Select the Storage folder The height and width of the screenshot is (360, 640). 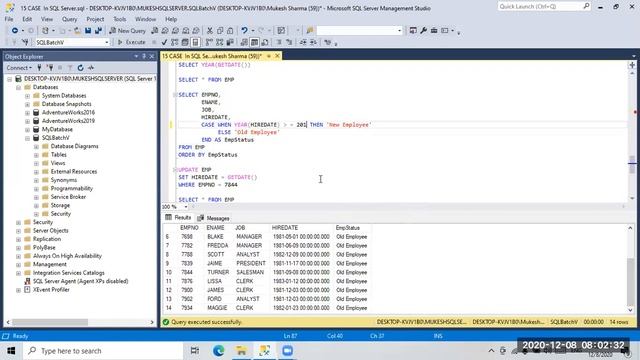coord(60,205)
